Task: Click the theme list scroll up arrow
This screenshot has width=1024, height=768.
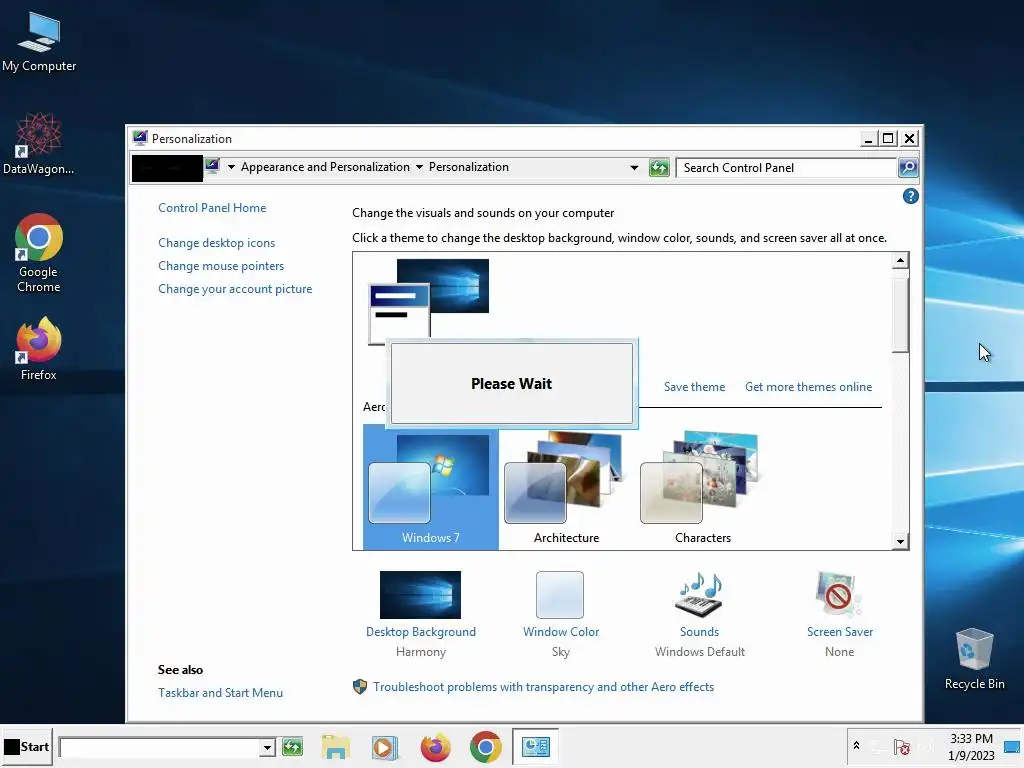Action: (x=901, y=261)
